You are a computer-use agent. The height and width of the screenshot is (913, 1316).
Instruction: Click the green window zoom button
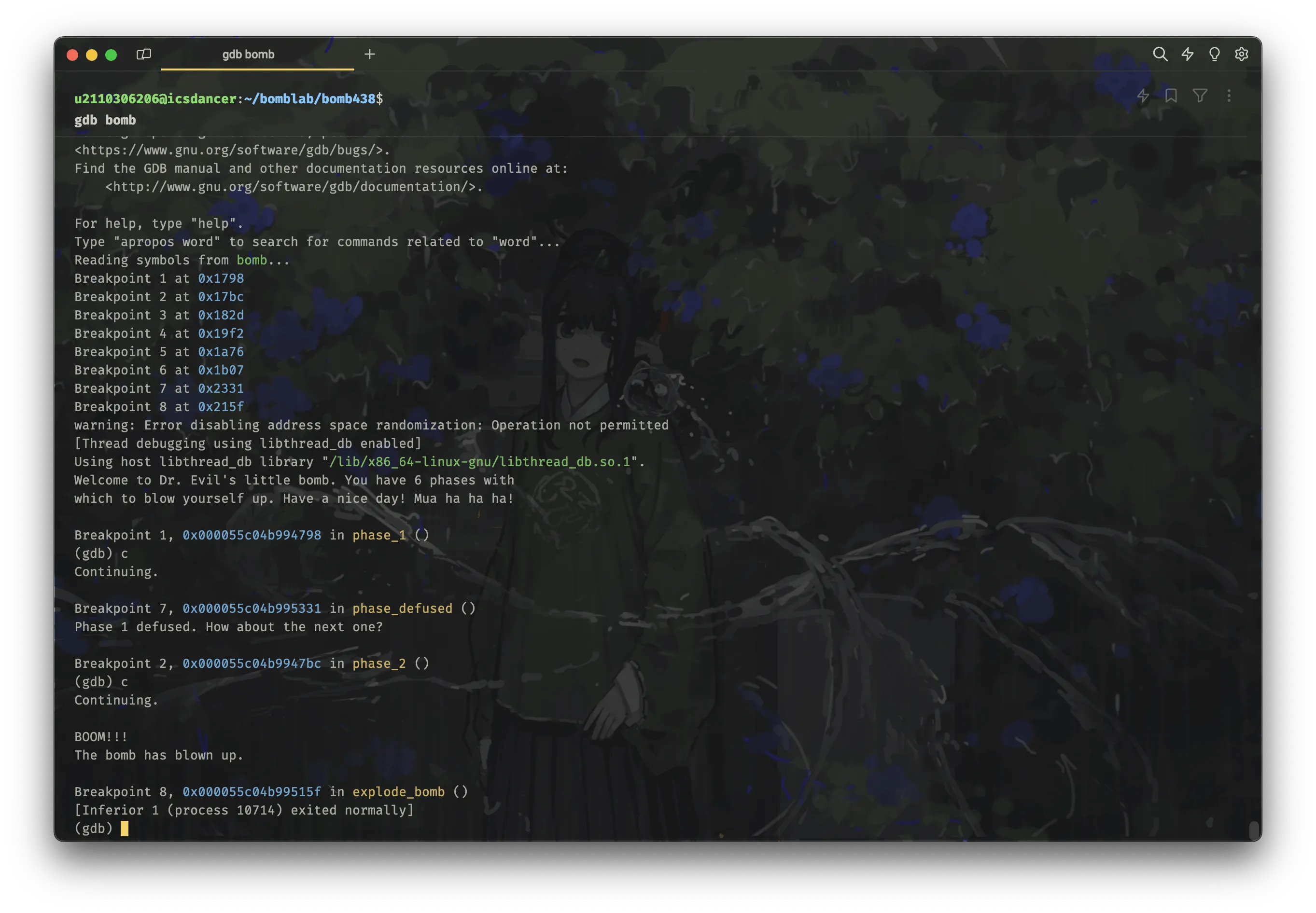[111, 55]
